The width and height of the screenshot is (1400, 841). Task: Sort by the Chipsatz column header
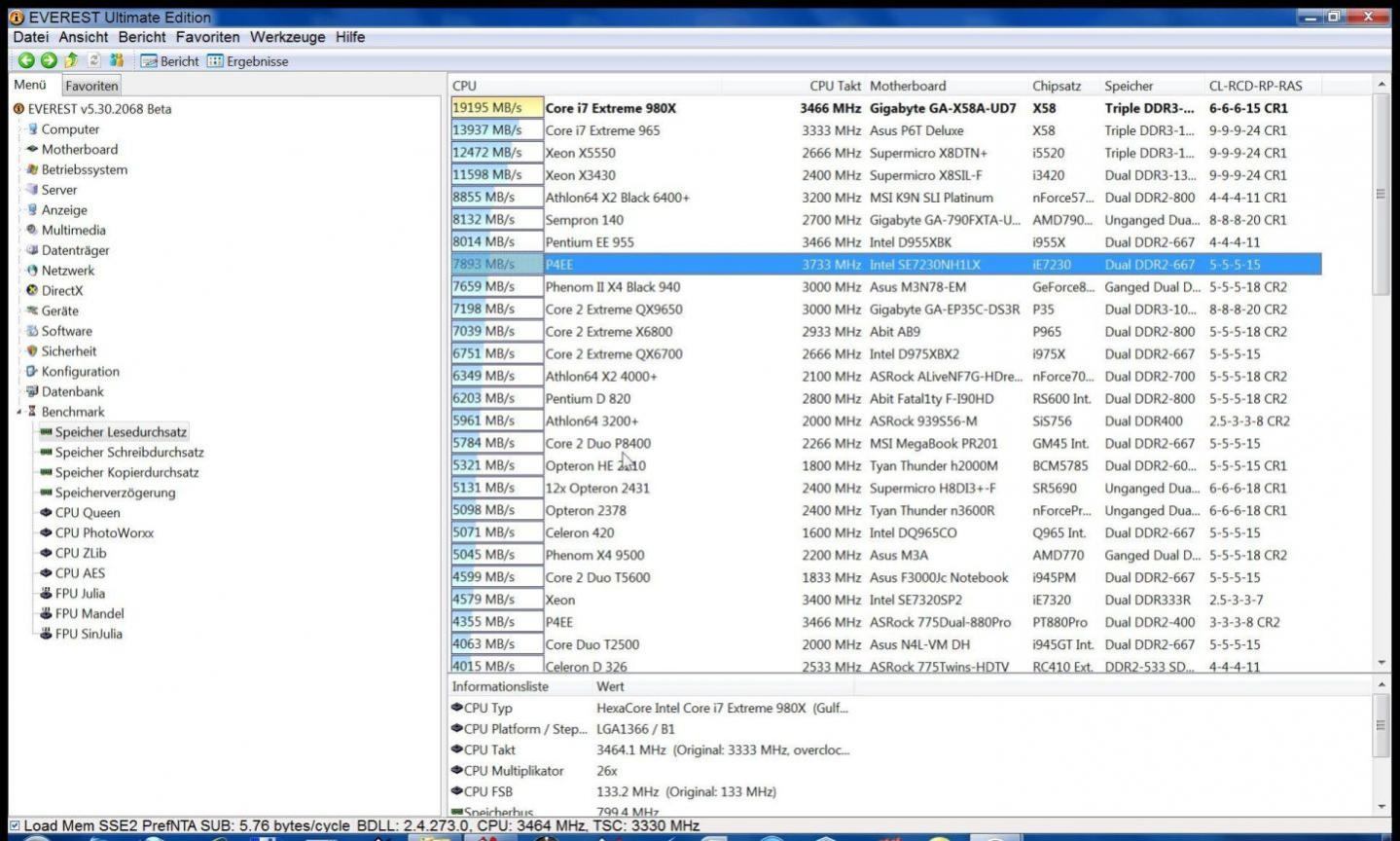pos(1057,86)
